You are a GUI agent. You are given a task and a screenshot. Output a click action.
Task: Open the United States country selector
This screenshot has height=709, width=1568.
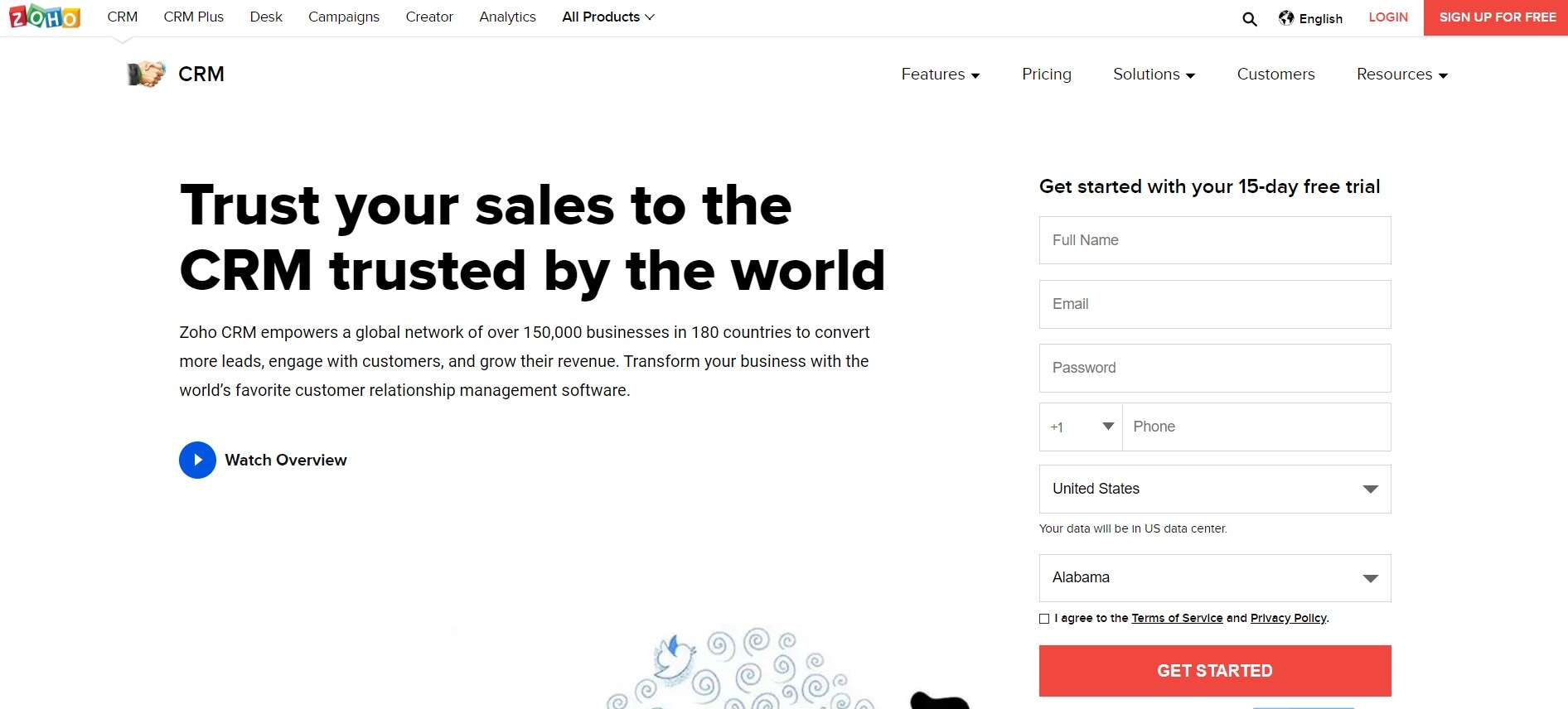click(1213, 489)
